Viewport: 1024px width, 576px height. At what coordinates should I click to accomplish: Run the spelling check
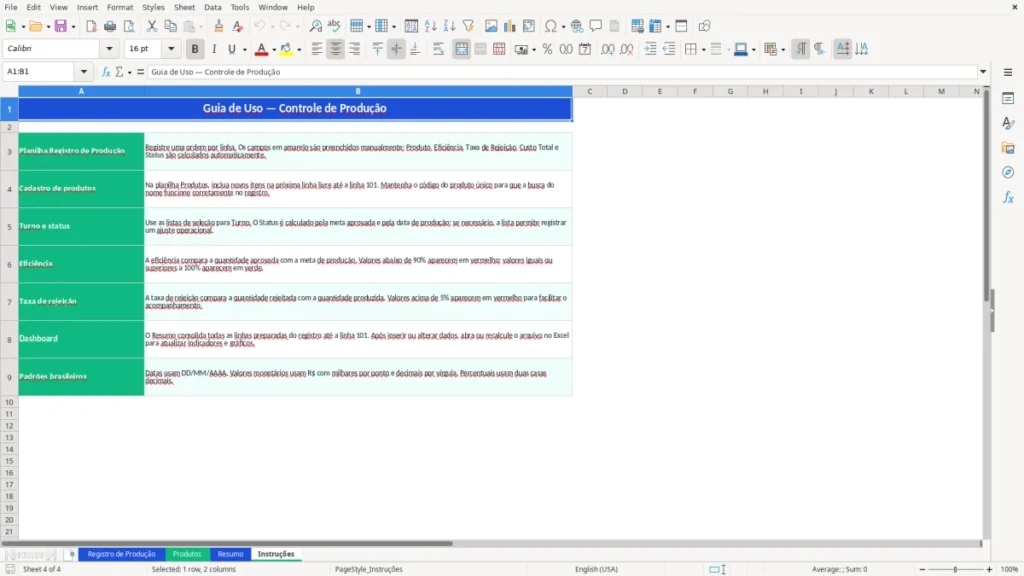(x=334, y=26)
